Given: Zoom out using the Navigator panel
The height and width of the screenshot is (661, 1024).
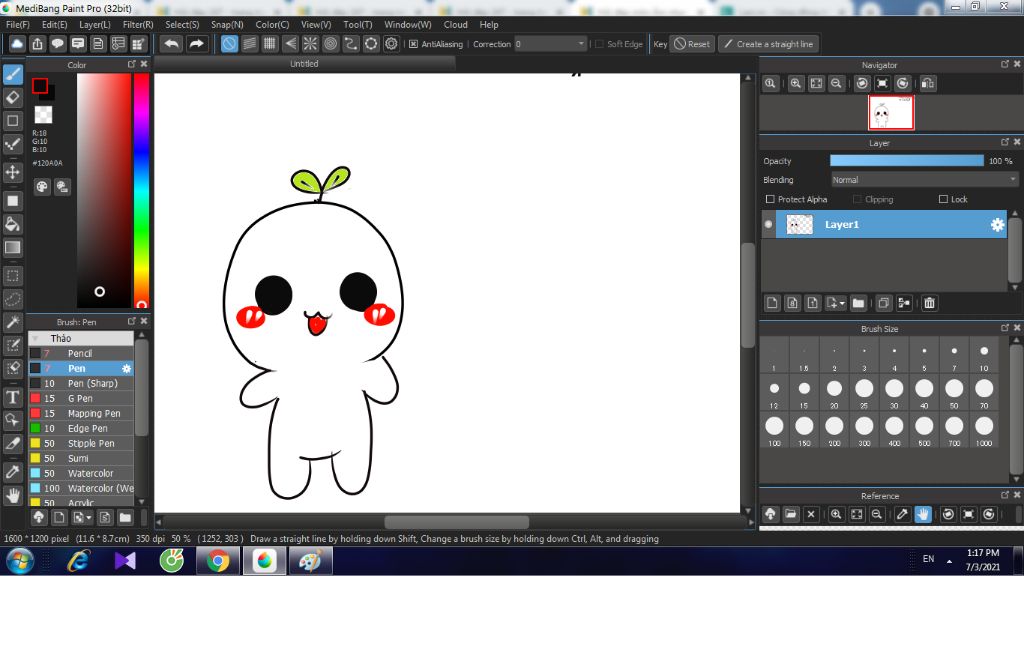Looking at the screenshot, I should (x=836, y=84).
